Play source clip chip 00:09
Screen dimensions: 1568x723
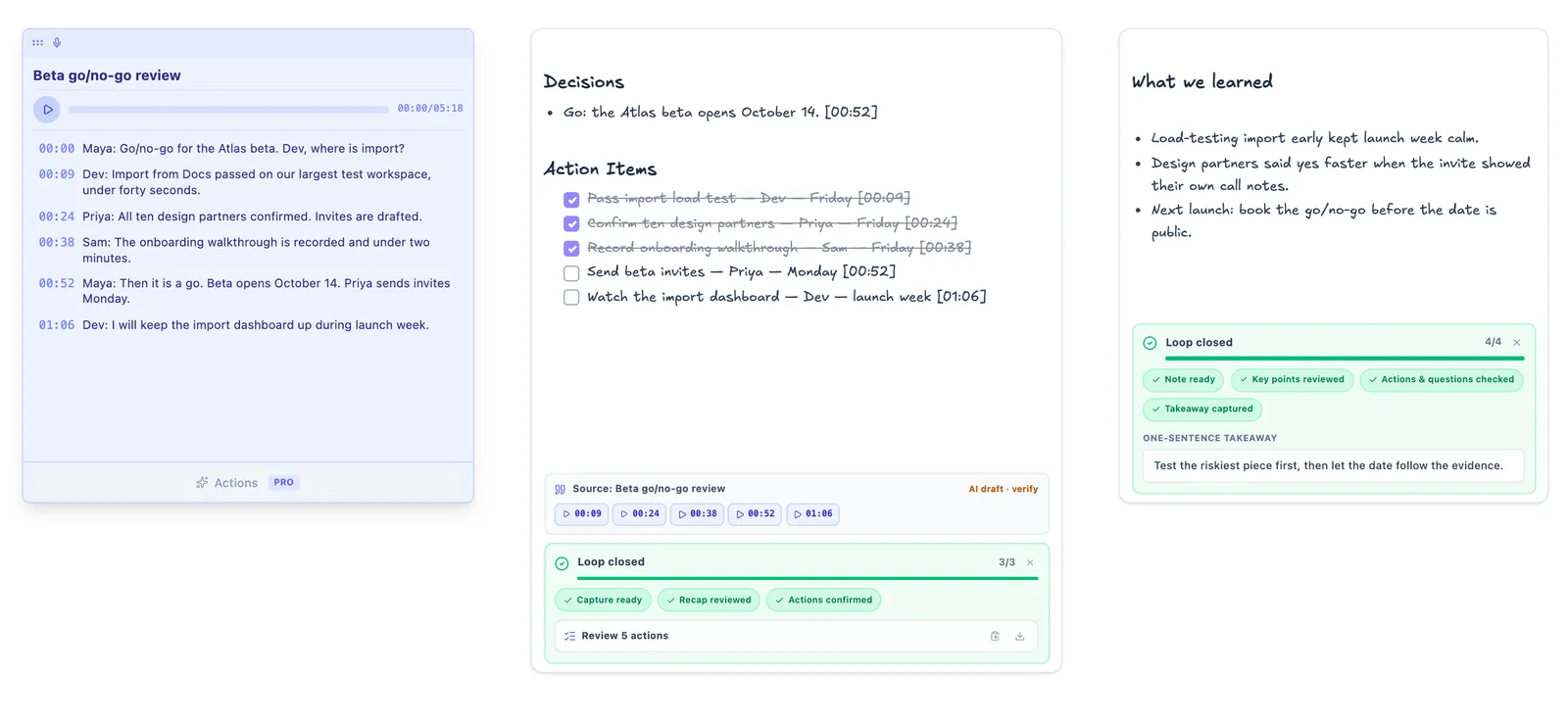(x=582, y=514)
